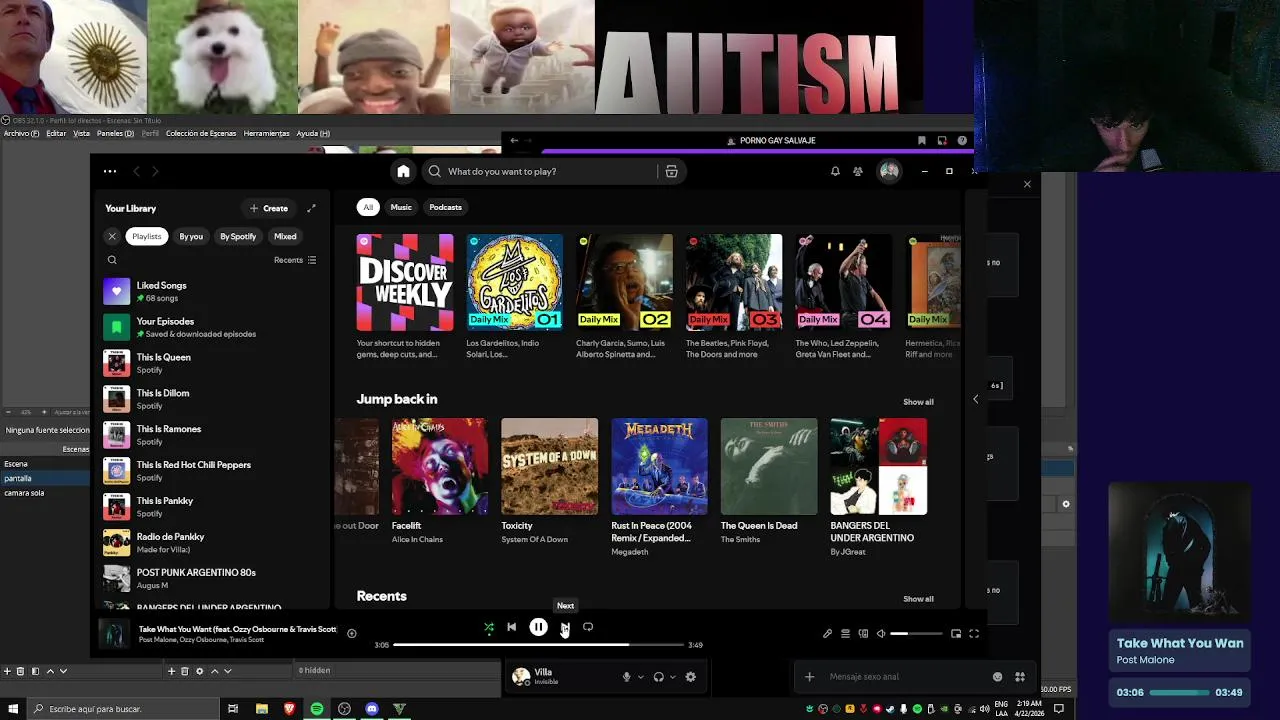Mute Spotify volume speaker icon

pos(881,633)
